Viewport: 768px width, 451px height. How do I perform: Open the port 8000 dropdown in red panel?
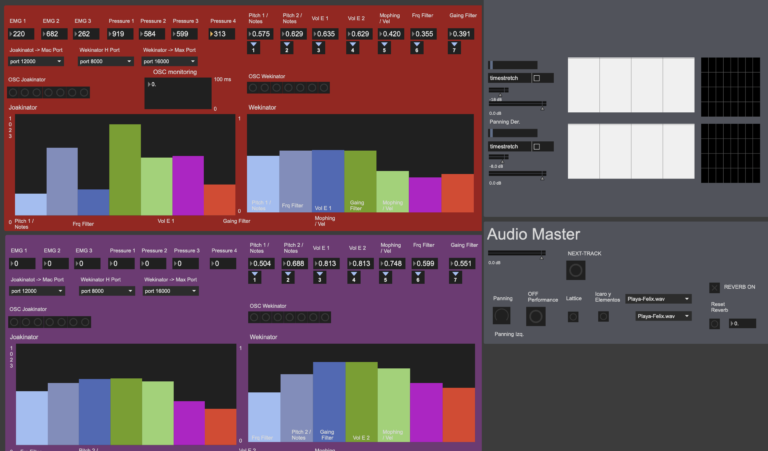[x=106, y=61]
